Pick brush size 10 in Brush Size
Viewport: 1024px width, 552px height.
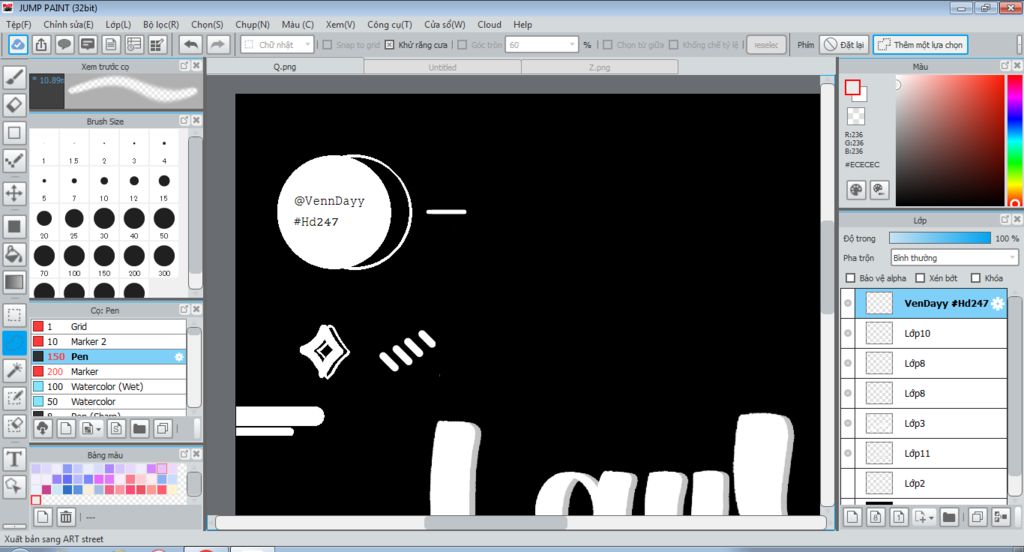coord(104,184)
